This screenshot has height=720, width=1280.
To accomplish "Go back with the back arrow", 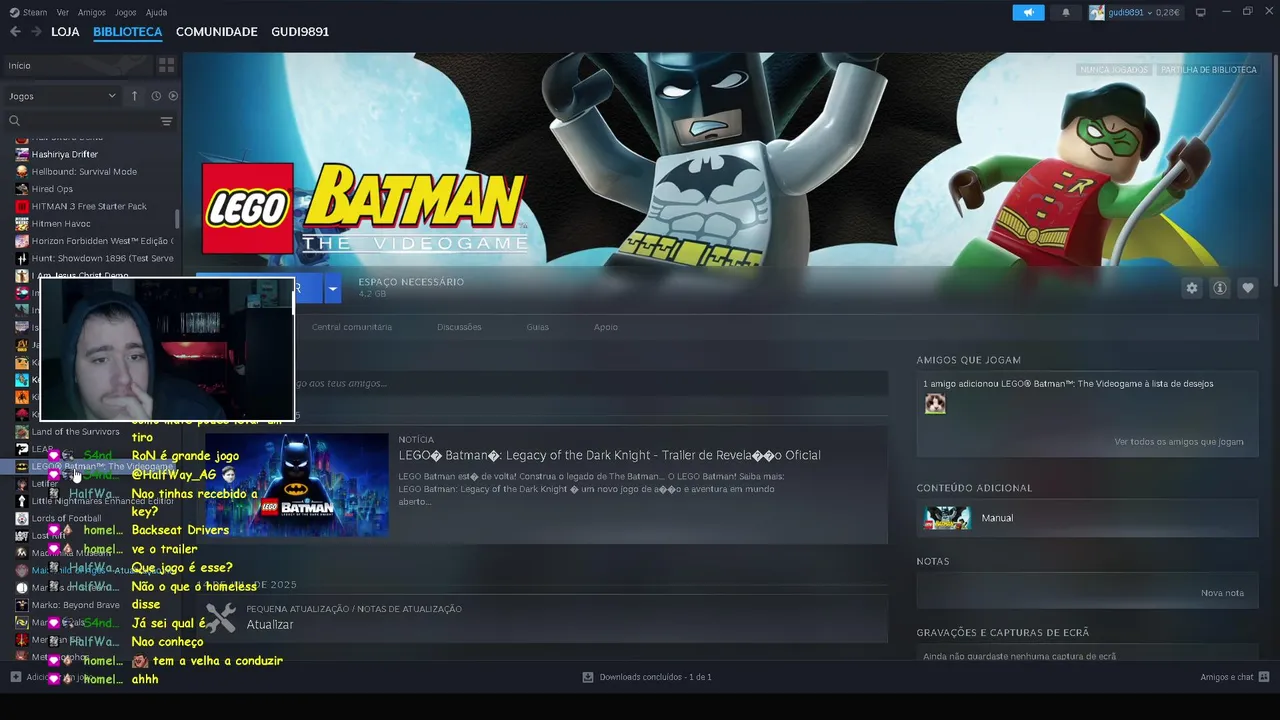I will 15,32.
